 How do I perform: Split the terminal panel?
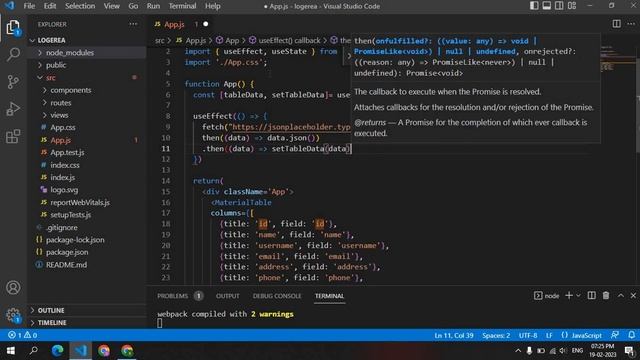591,296
